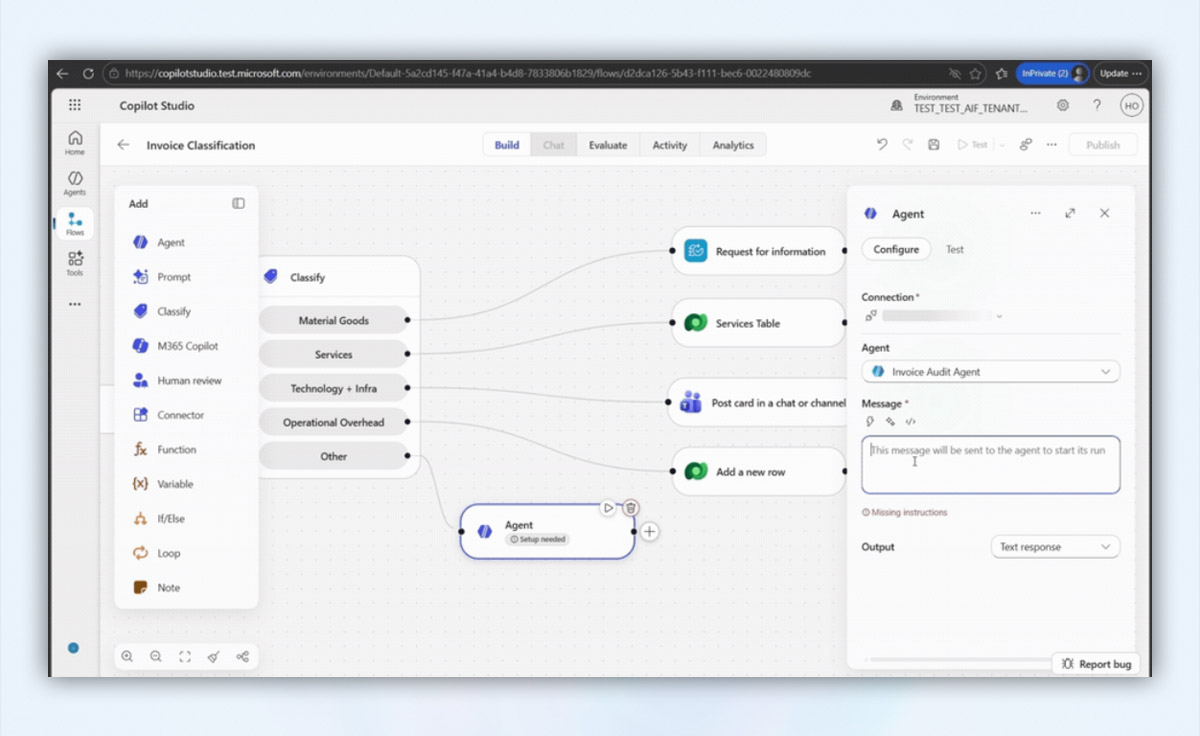Open the HO account avatar menu
Screen dimensions: 1200x736
1131,105
